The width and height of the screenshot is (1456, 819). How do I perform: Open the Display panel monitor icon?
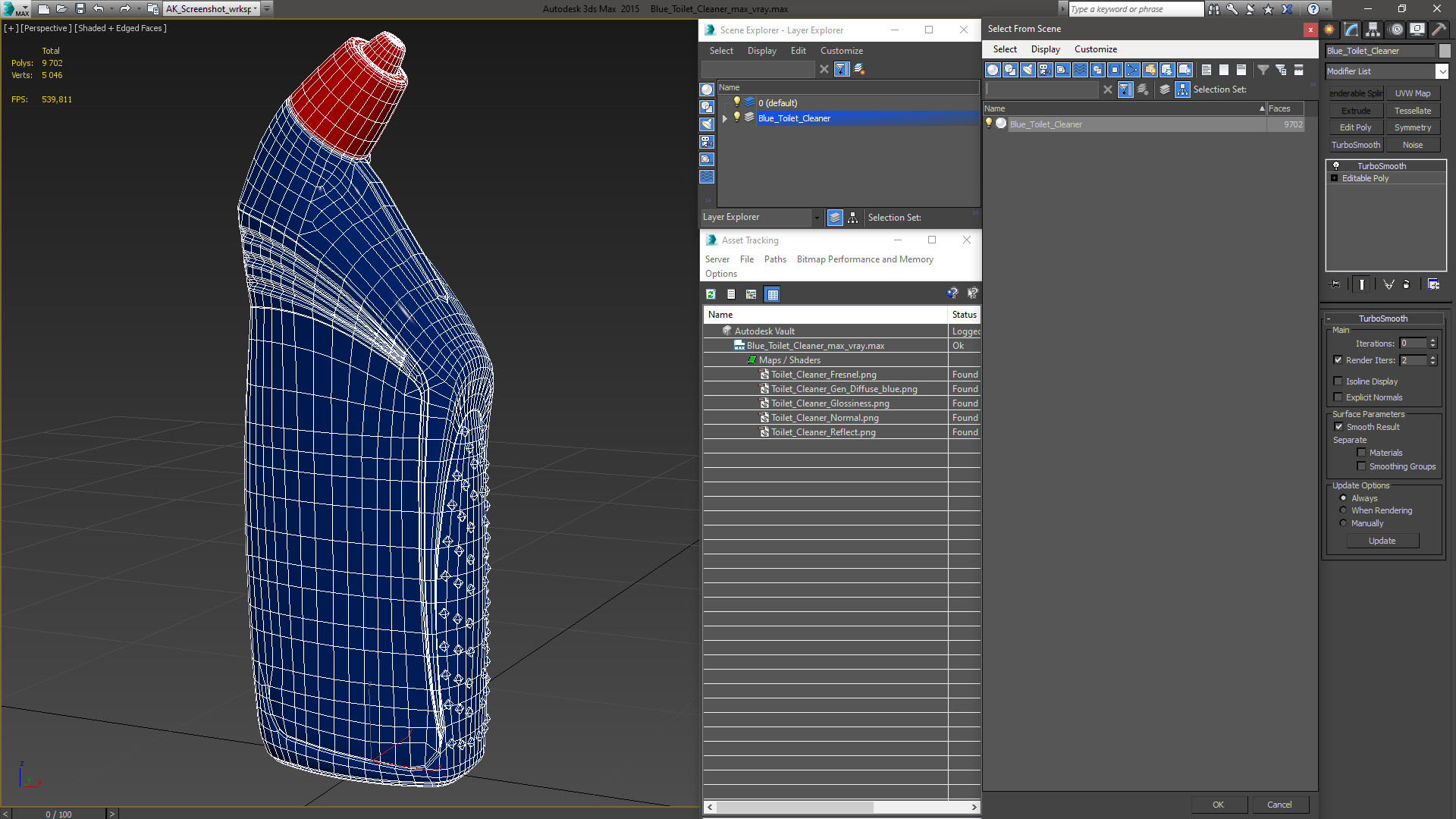pyautogui.click(x=1417, y=30)
